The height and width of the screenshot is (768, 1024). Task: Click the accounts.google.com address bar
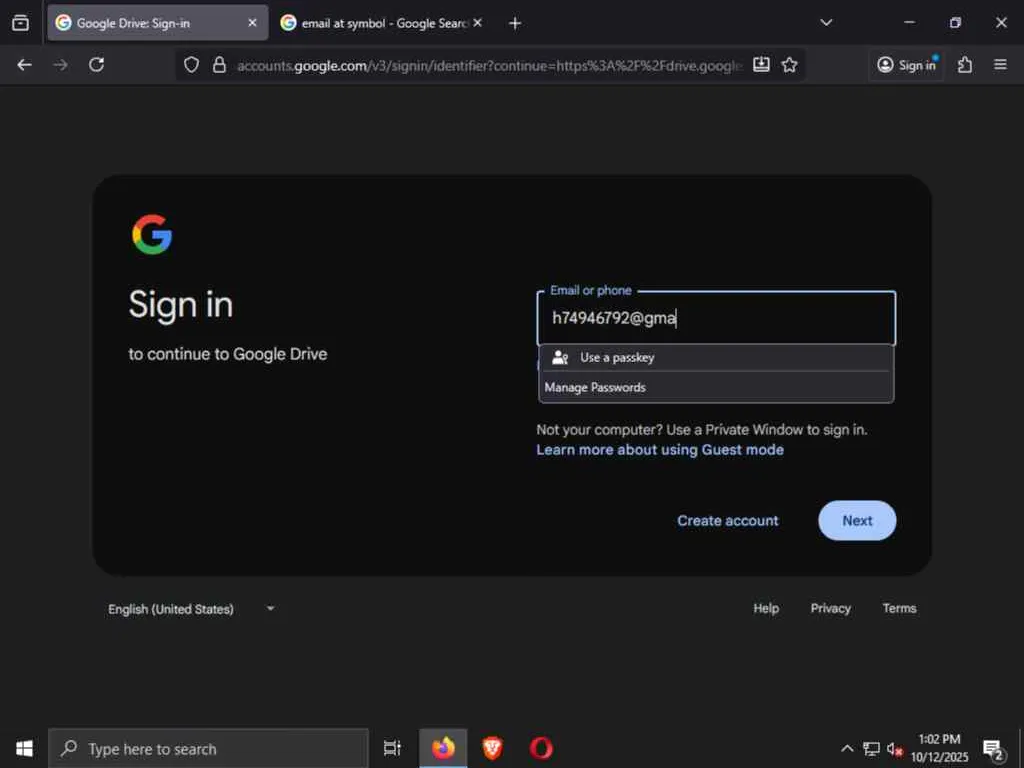click(488, 65)
